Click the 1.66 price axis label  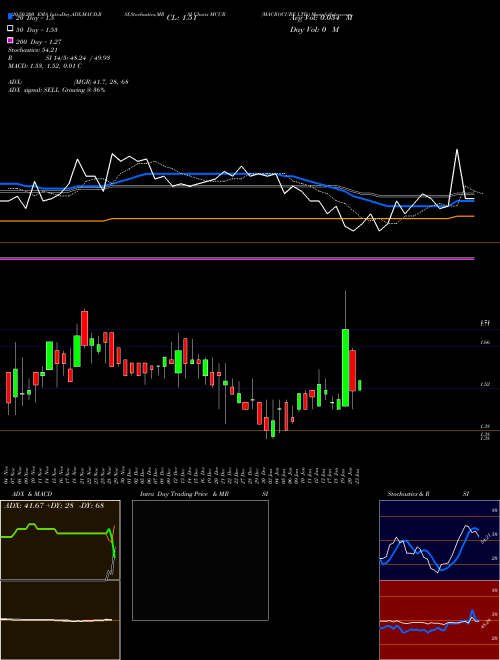[485, 343]
